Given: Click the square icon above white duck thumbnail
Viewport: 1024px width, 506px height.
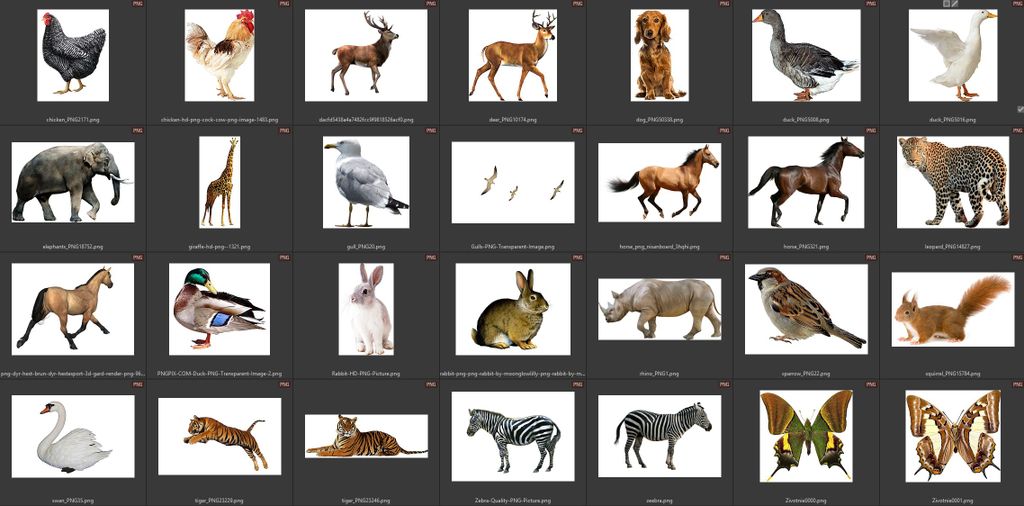Looking at the screenshot, I should click(x=946, y=4).
